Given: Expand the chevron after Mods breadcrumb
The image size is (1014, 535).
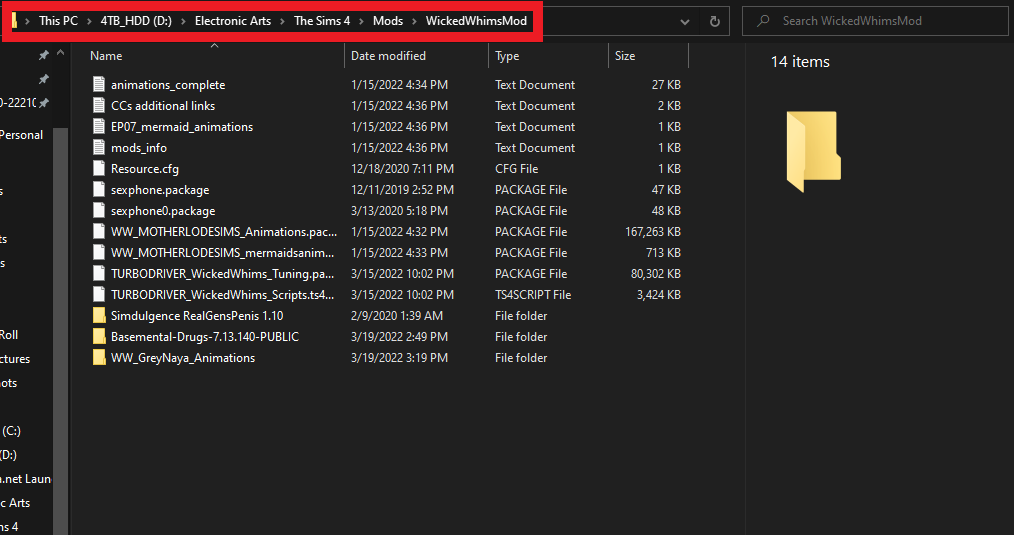Looking at the screenshot, I should click(x=415, y=21).
